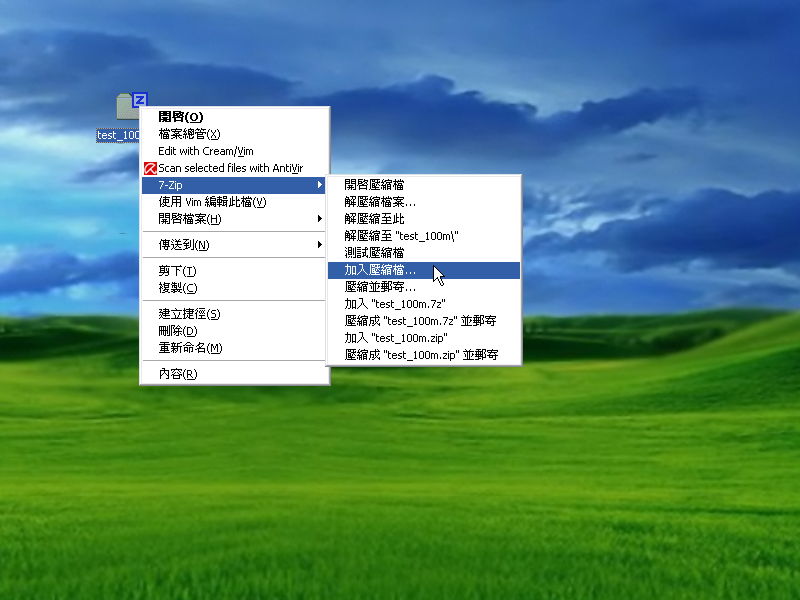Choose 使用 Vim 編輯此檔(V)

[x=235, y=202]
